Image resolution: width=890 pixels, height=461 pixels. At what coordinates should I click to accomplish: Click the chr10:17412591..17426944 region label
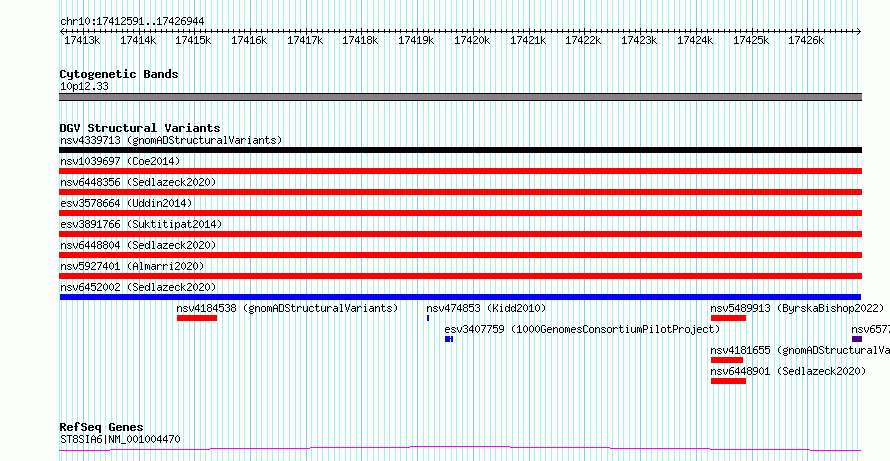coord(132,22)
